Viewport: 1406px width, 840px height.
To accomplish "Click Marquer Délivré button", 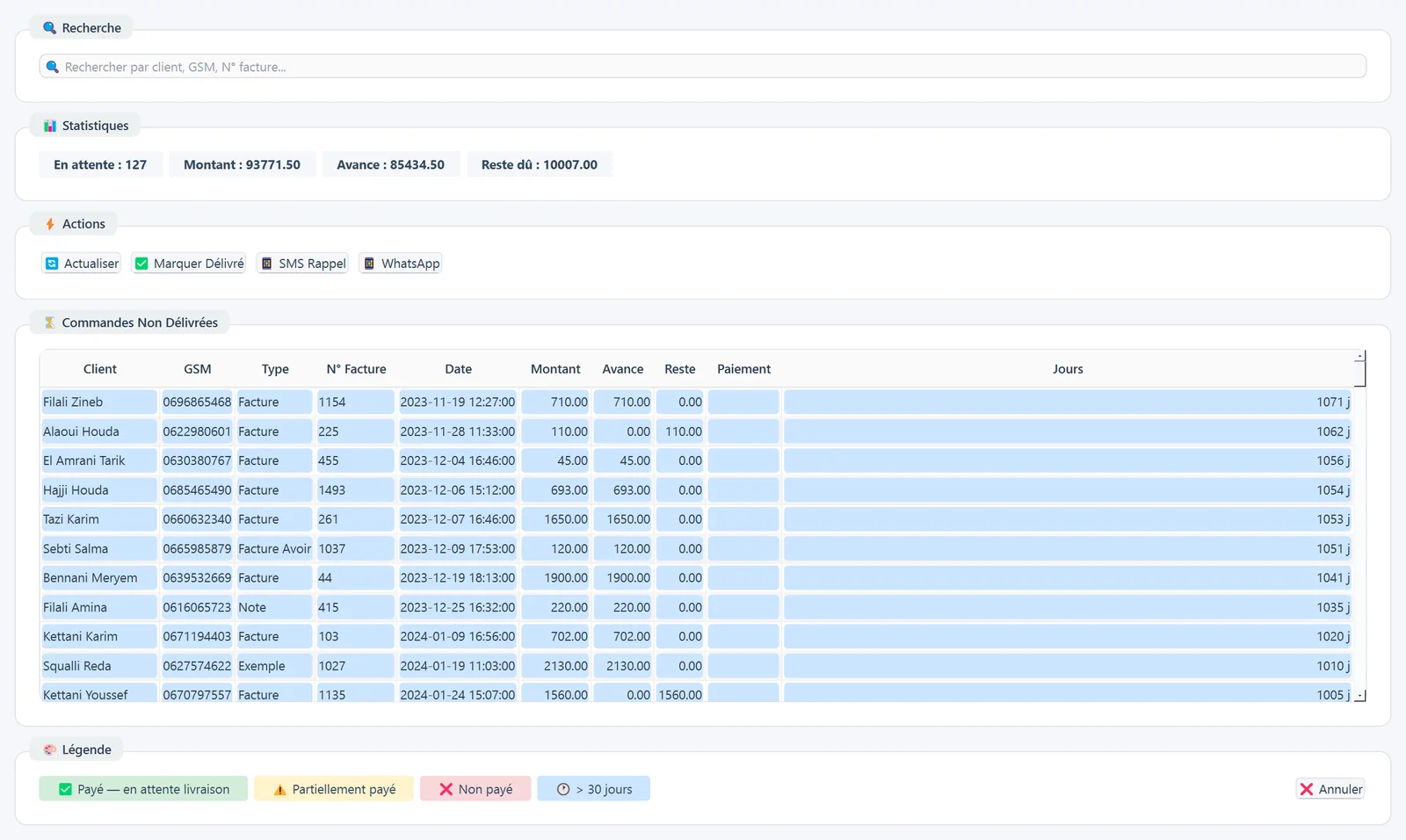I will click(x=189, y=264).
